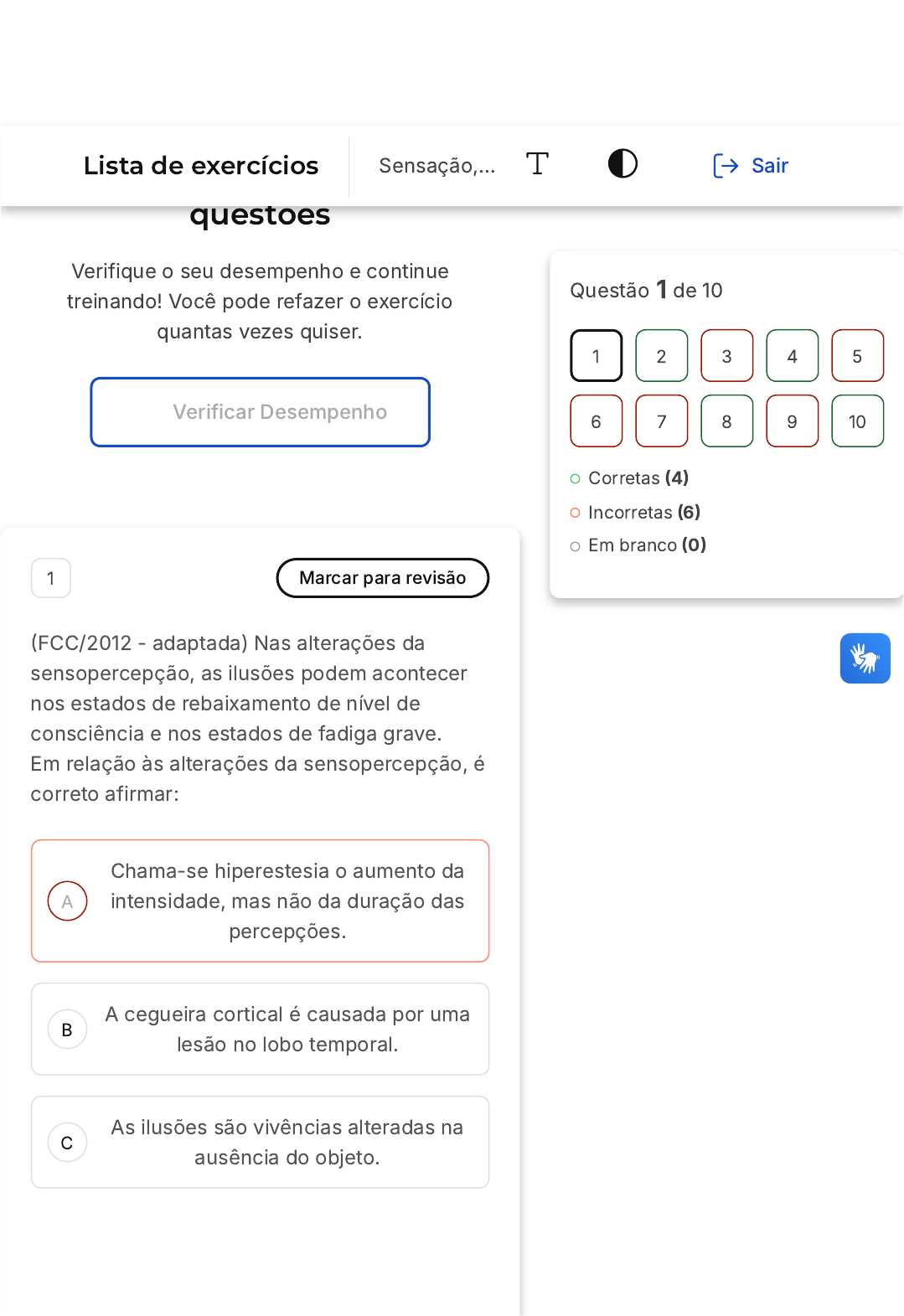Select answer option A radio circle
Screen dimensions: 904x1316
click(68, 901)
